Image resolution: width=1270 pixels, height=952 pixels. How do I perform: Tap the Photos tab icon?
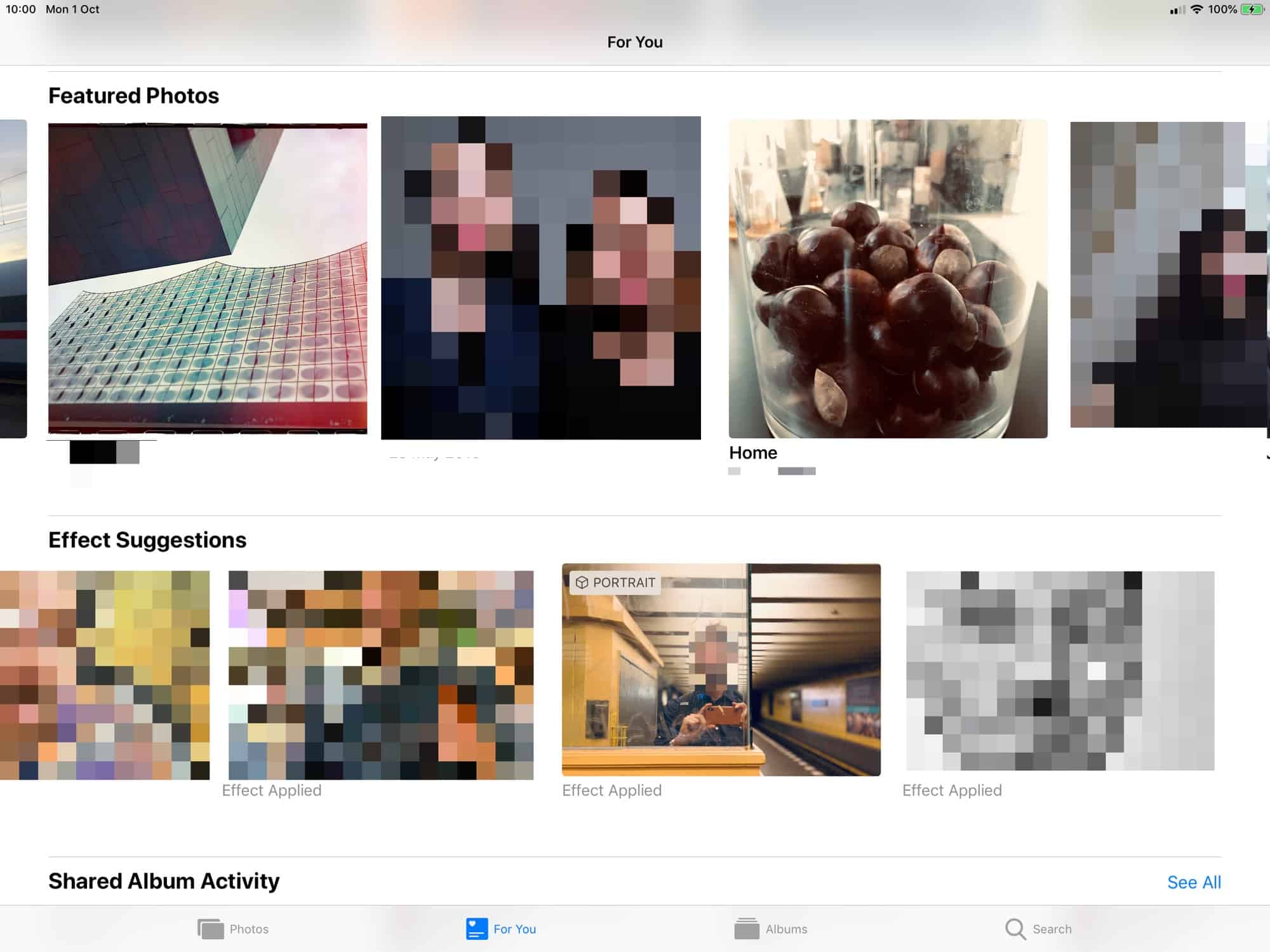pos(210,929)
